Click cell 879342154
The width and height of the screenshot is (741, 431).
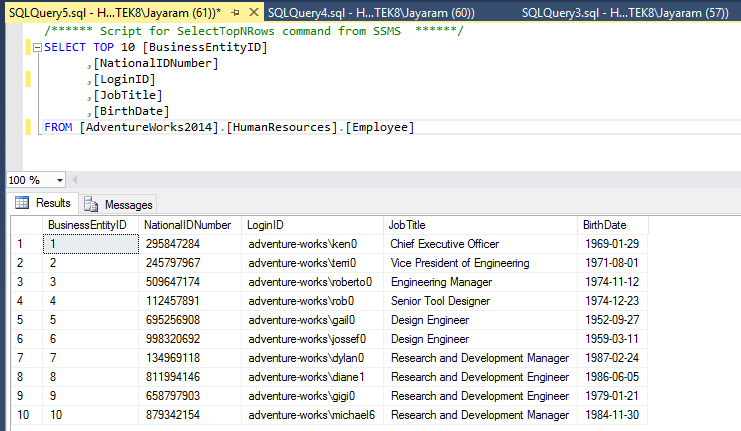(190, 415)
